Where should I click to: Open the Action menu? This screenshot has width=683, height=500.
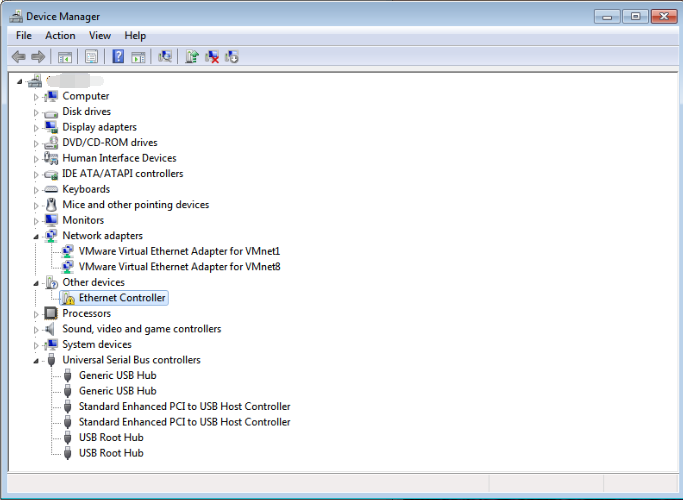pyautogui.click(x=60, y=36)
